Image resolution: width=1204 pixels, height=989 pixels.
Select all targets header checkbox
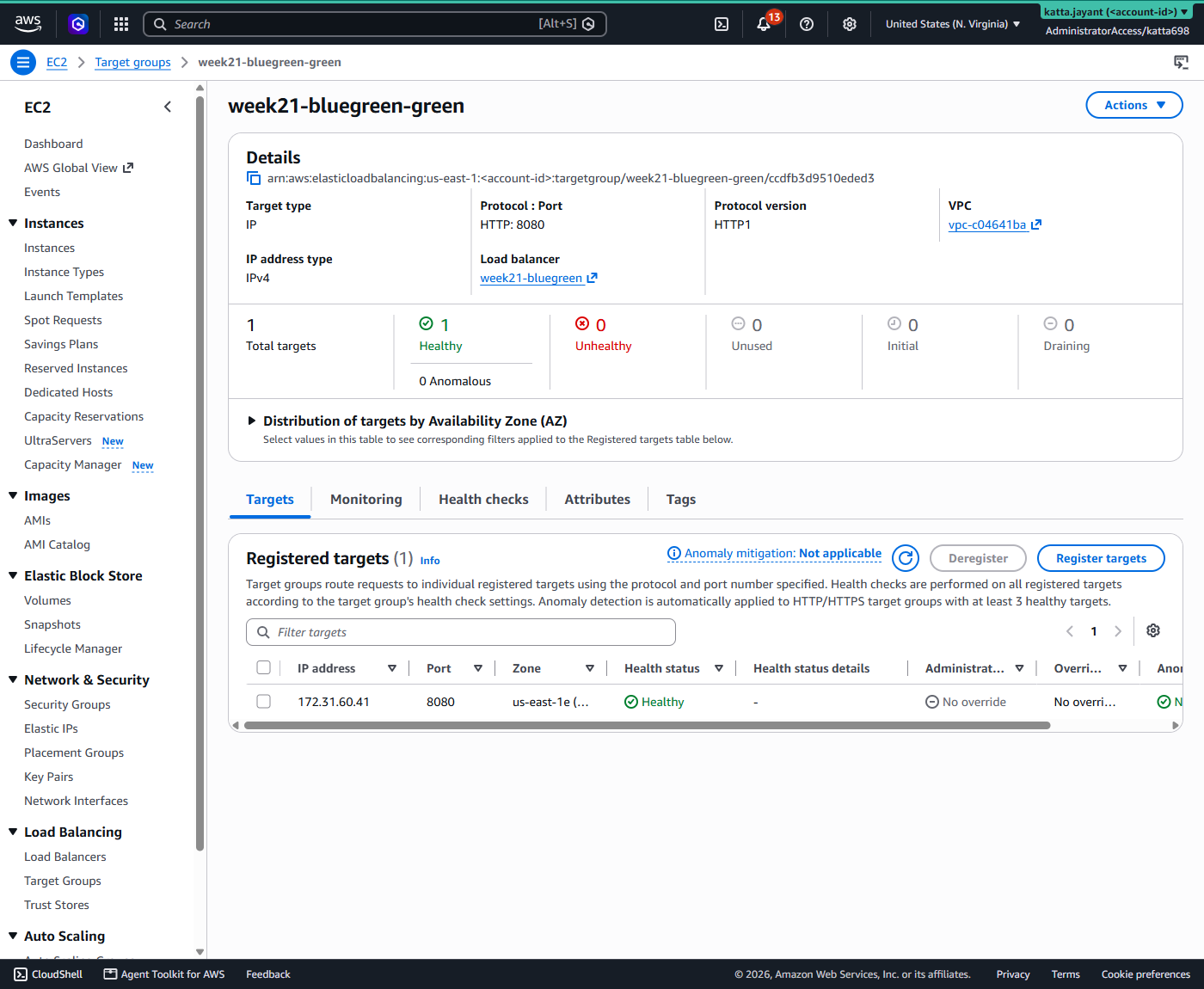(x=264, y=667)
